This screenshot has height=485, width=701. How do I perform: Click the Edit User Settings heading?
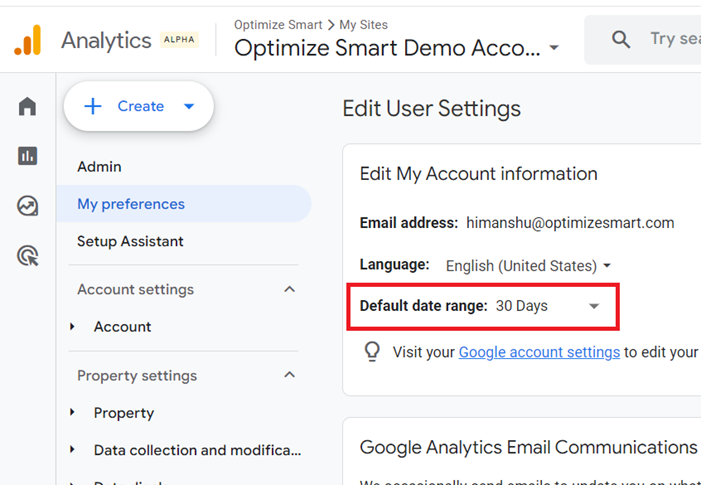pos(431,109)
